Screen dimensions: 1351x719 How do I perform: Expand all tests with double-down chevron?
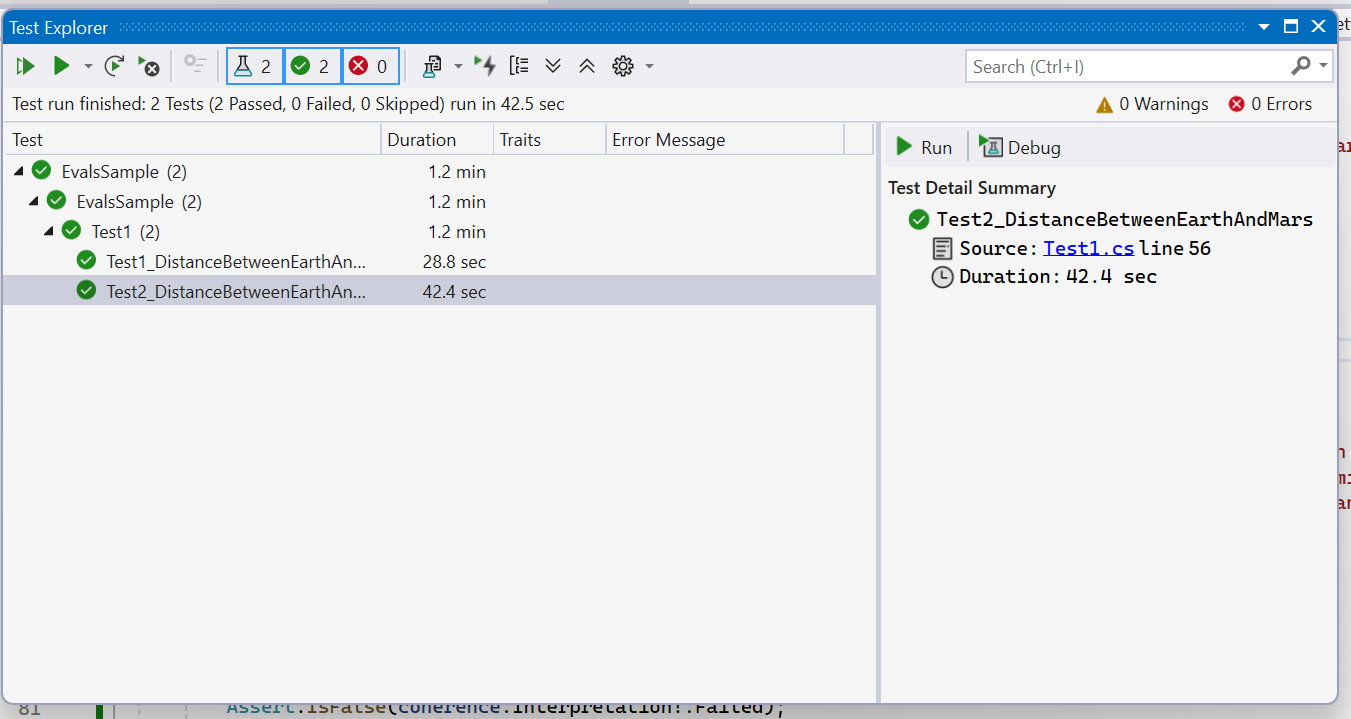553,66
